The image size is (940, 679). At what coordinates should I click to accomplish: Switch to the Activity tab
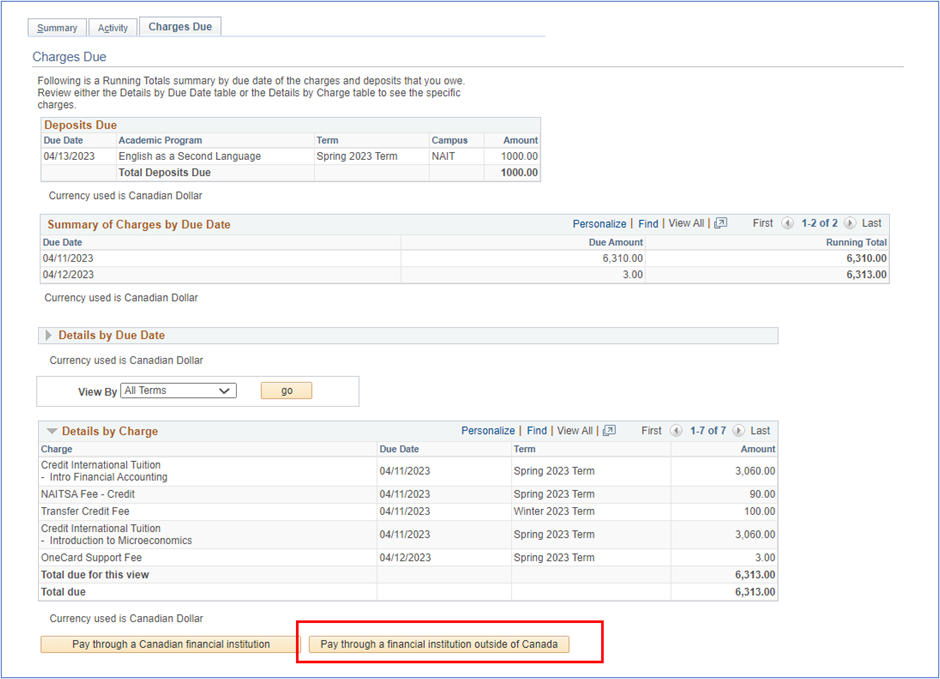[x=113, y=28]
